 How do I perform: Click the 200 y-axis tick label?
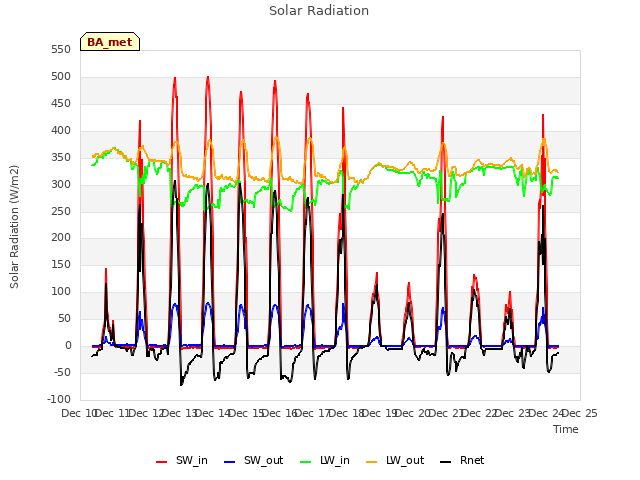click(x=61, y=238)
